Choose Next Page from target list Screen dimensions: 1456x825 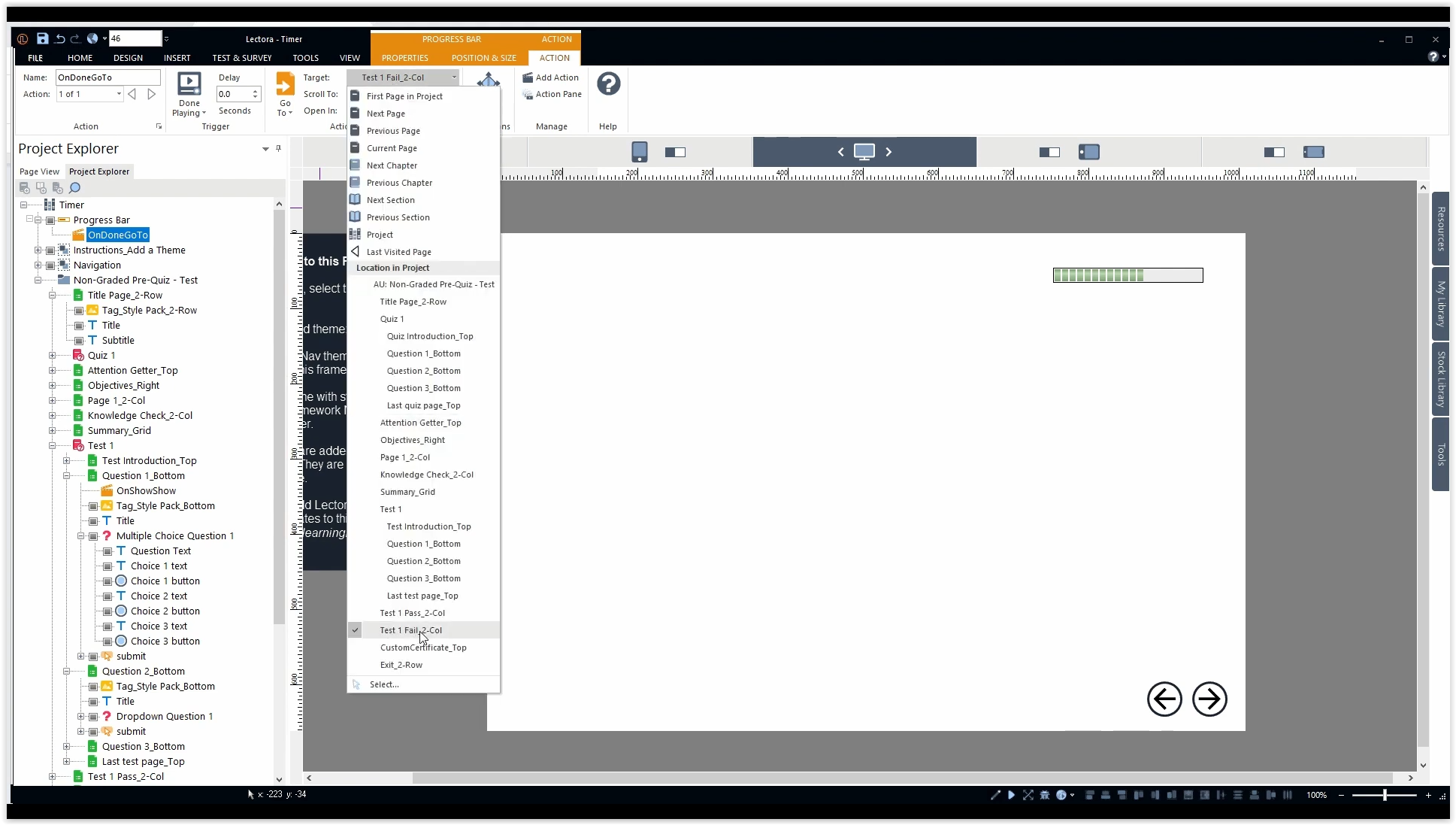pos(386,114)
